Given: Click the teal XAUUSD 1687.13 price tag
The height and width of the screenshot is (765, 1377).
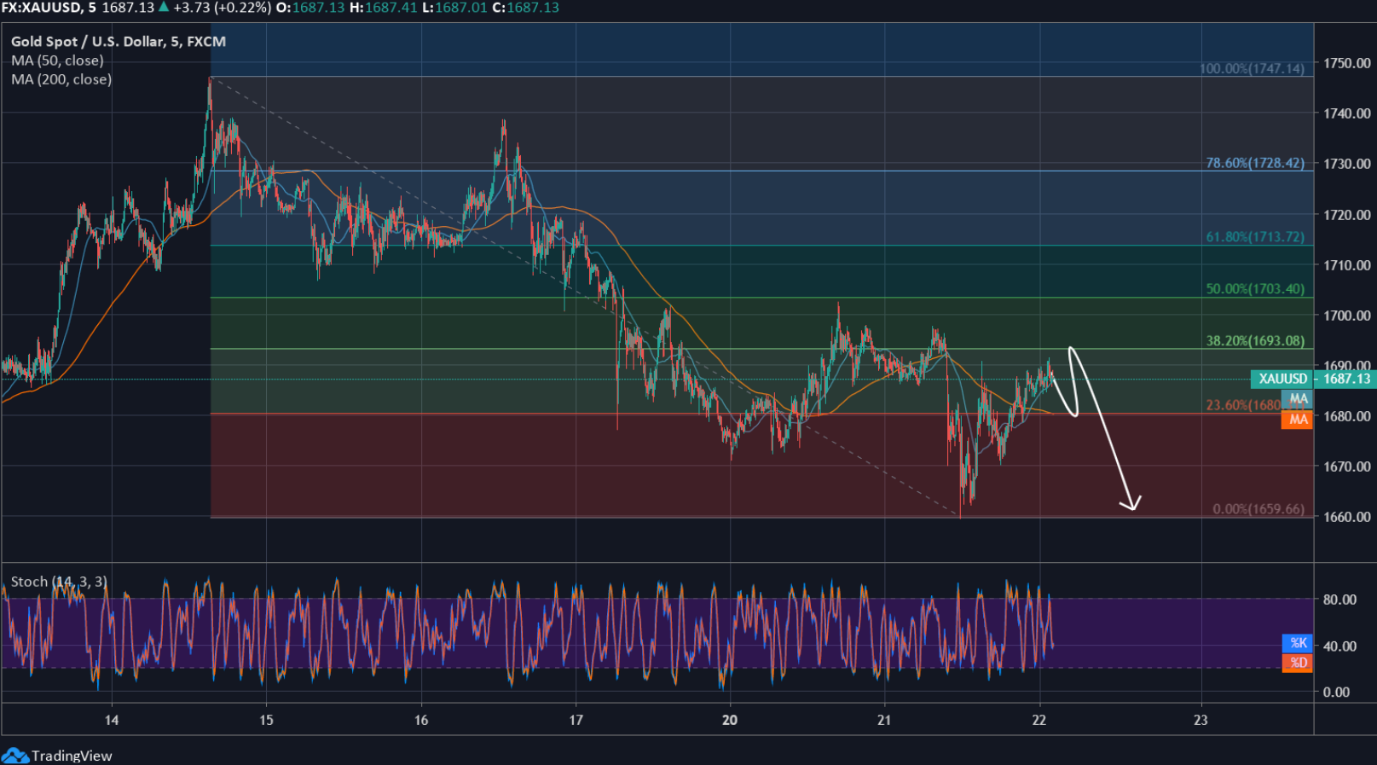Looking at the screenshot, I should click(1312, 379).
